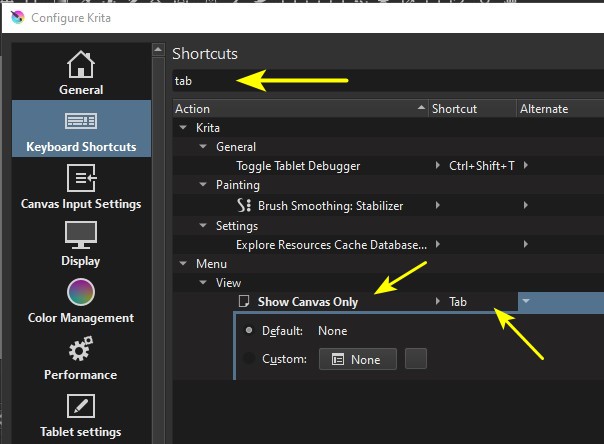Select the Show Canvas Only row

[388, 301]
